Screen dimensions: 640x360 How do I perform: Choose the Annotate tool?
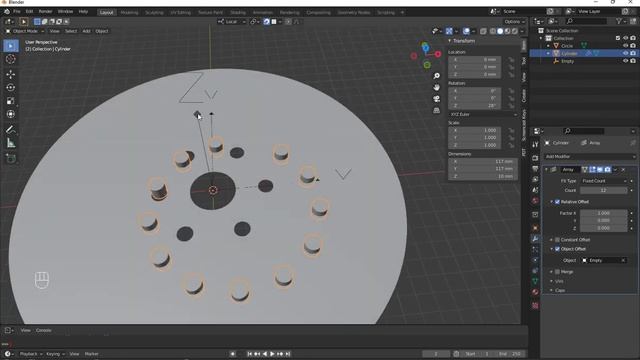(11, 130)
